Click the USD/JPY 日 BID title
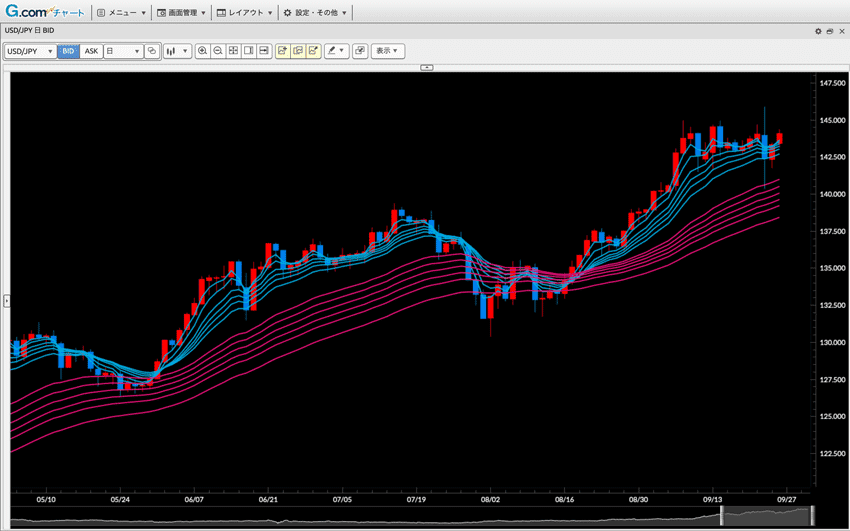850x531 pixels. point(29,31)
